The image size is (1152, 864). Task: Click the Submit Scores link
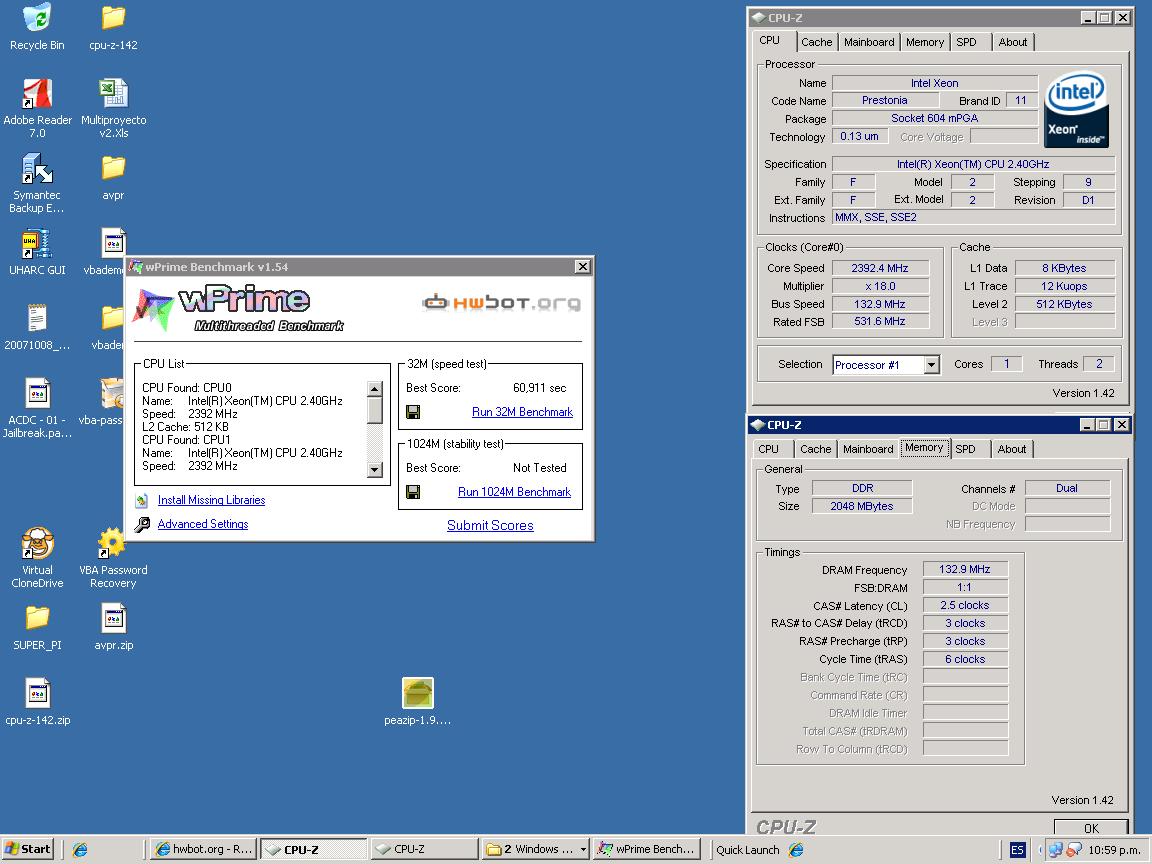pos(490,525)
